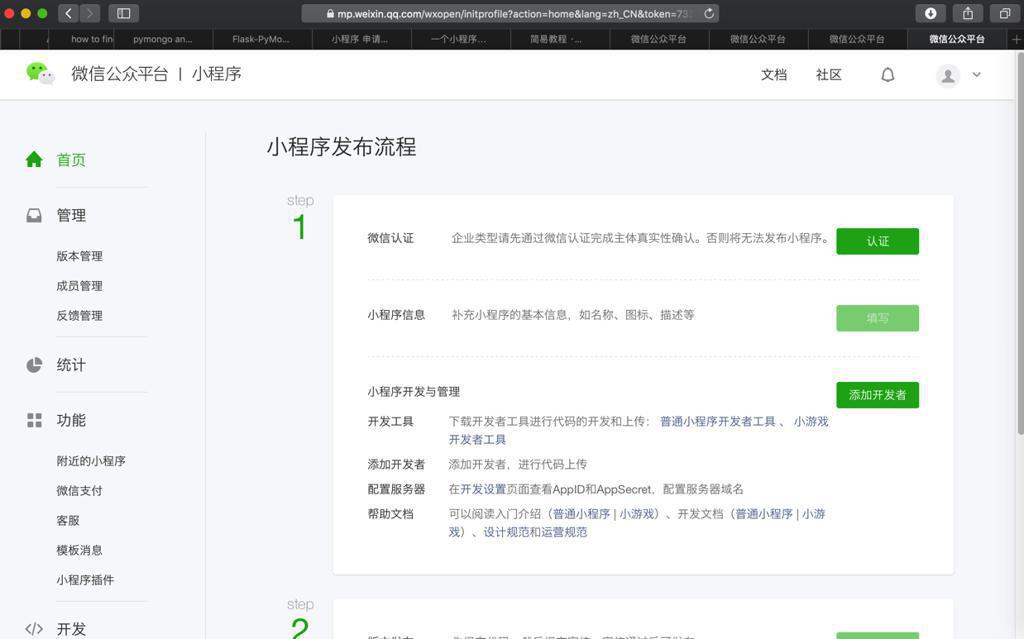This screenshot has width=1024, height=639.
Task: Click the 小程序开发与管理 heading
Action: [413, 391]
